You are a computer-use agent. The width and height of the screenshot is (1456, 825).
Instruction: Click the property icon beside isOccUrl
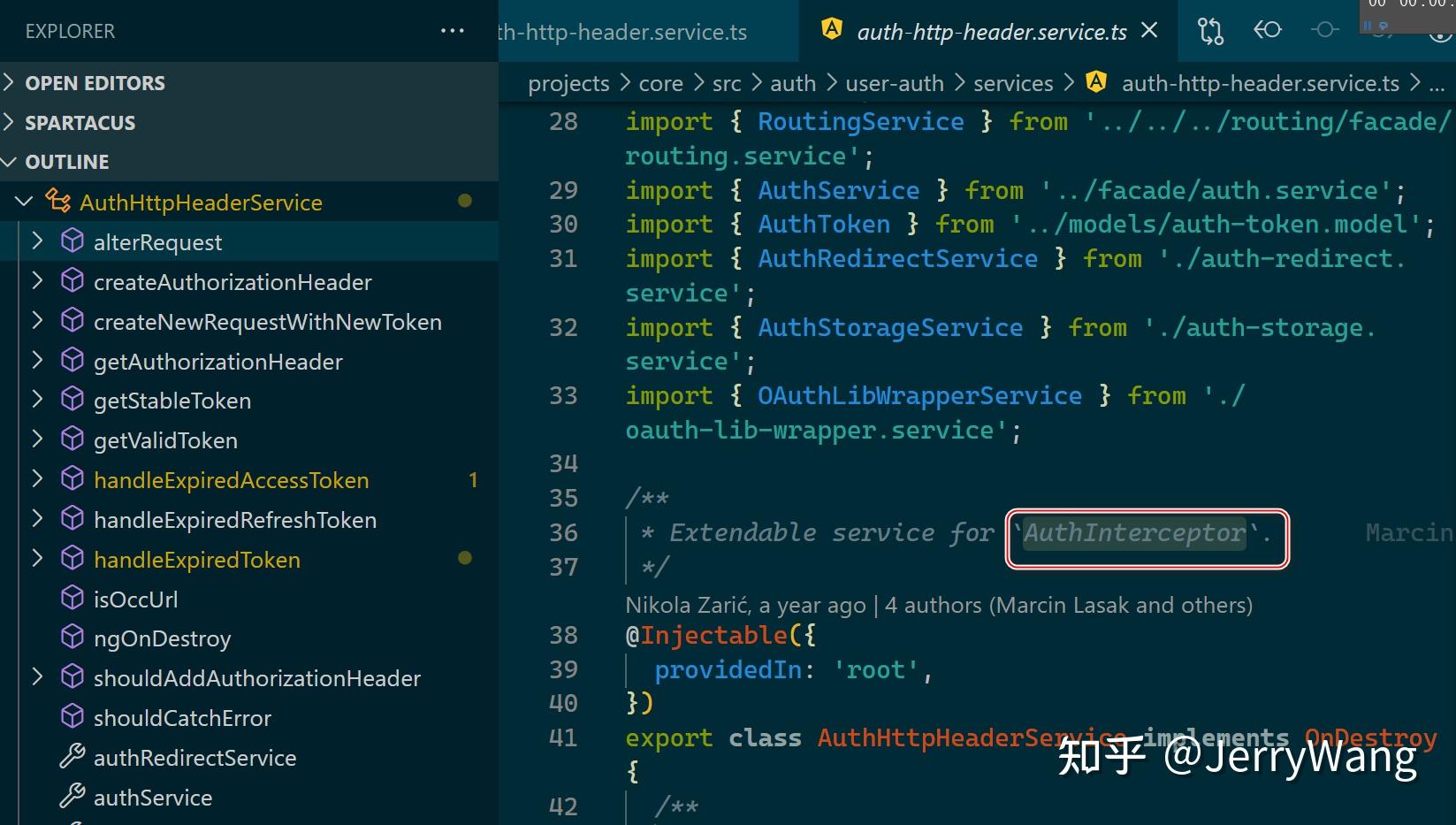coord(72,598)
